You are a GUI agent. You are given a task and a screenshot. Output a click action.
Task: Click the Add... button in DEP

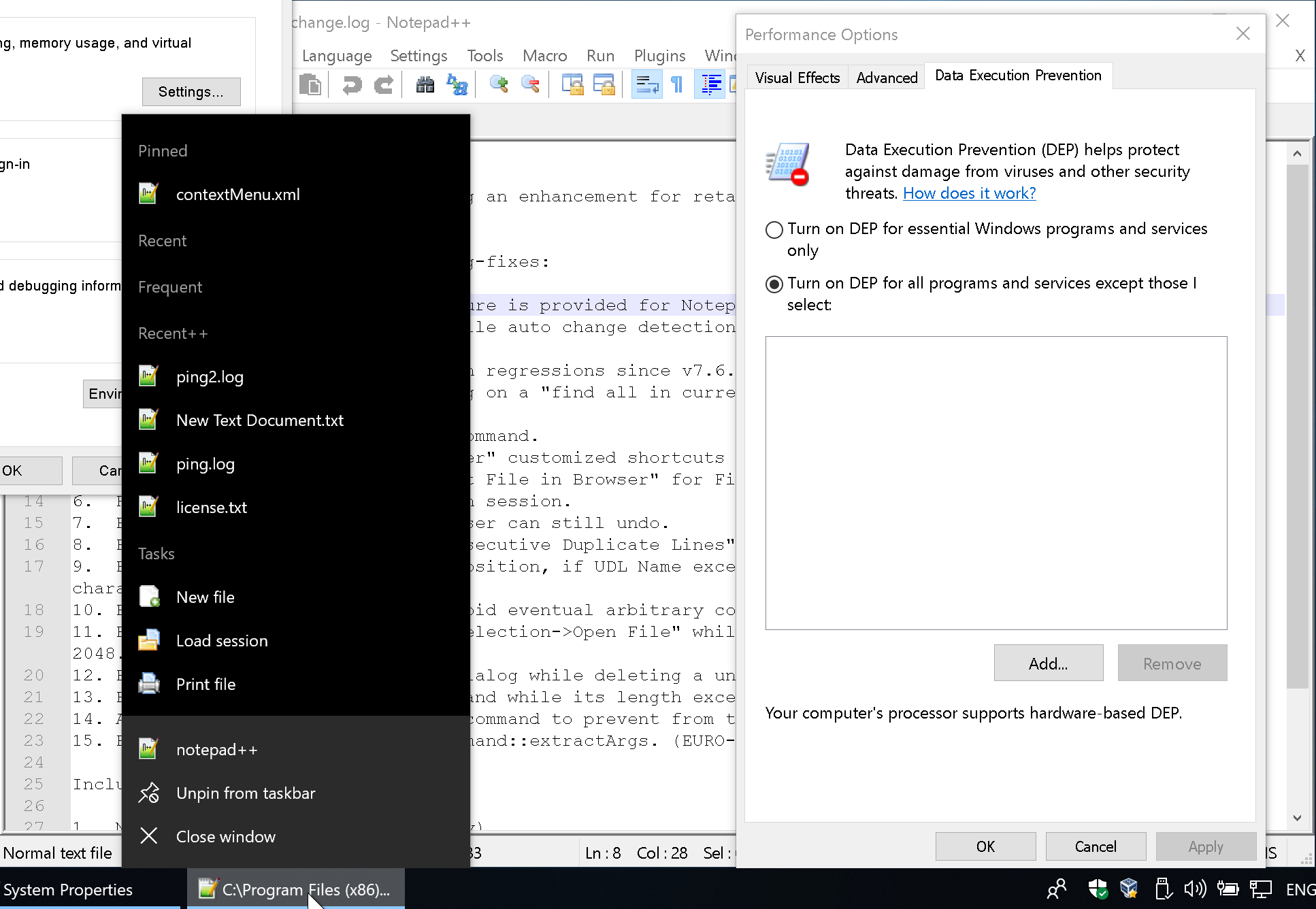1048,663
